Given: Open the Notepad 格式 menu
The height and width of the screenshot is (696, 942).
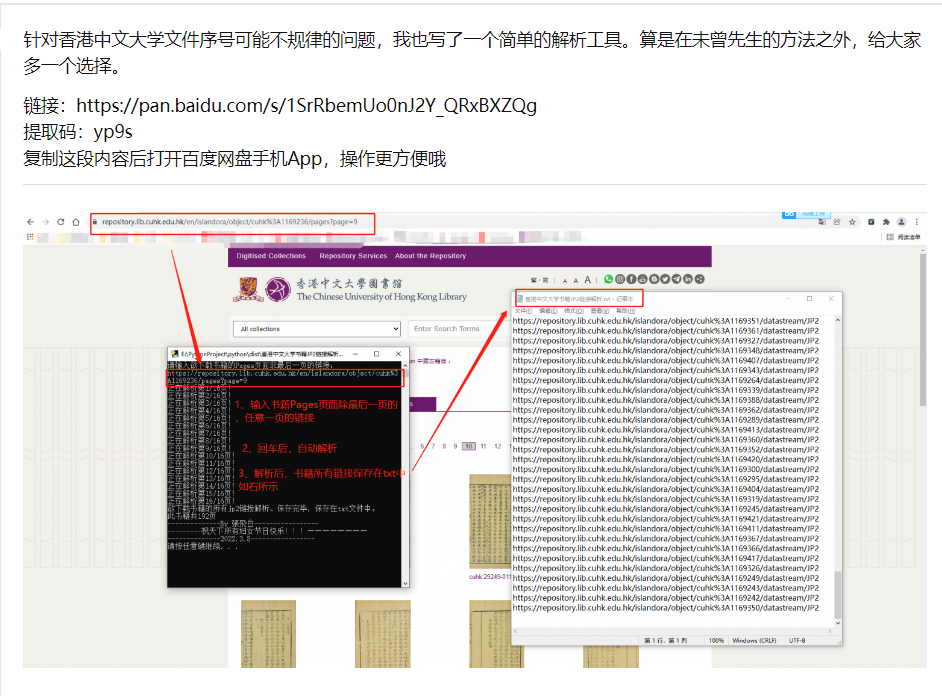Looking at the screenshot, I should (x=574, y=311).
